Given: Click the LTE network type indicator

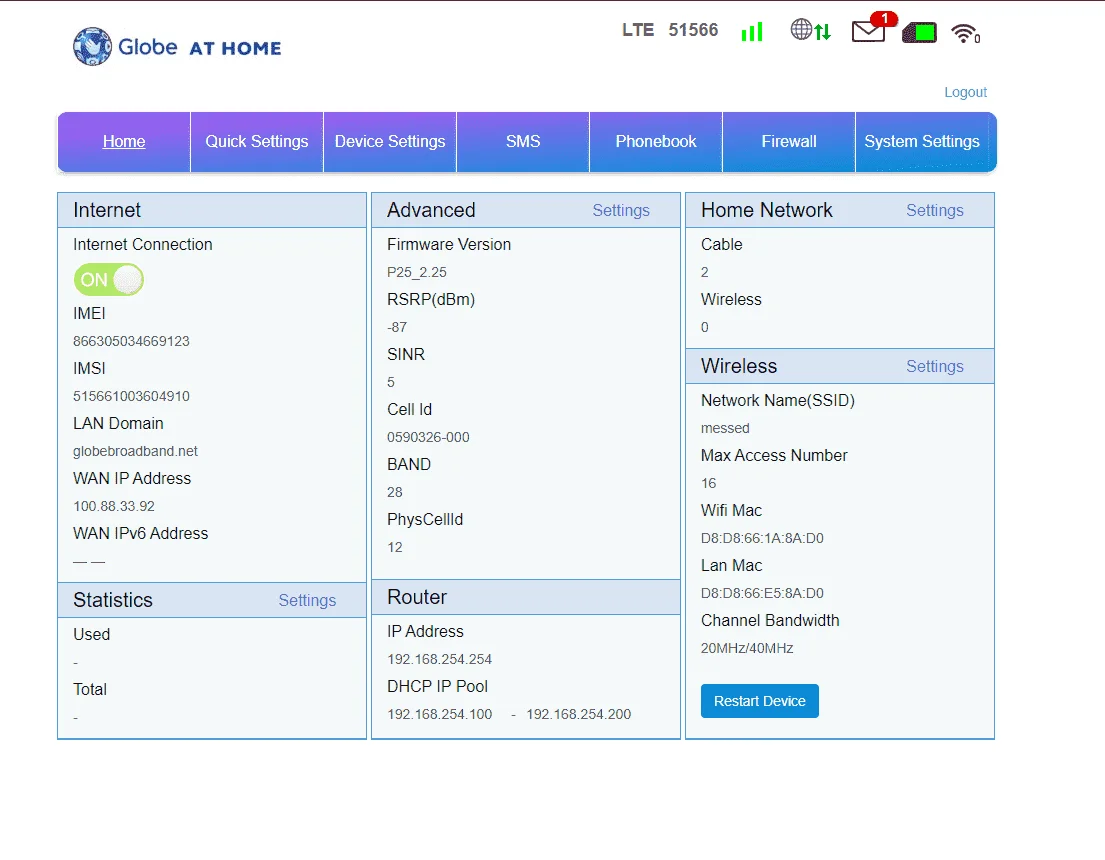Looking at the screenshot, I should 638,30.
